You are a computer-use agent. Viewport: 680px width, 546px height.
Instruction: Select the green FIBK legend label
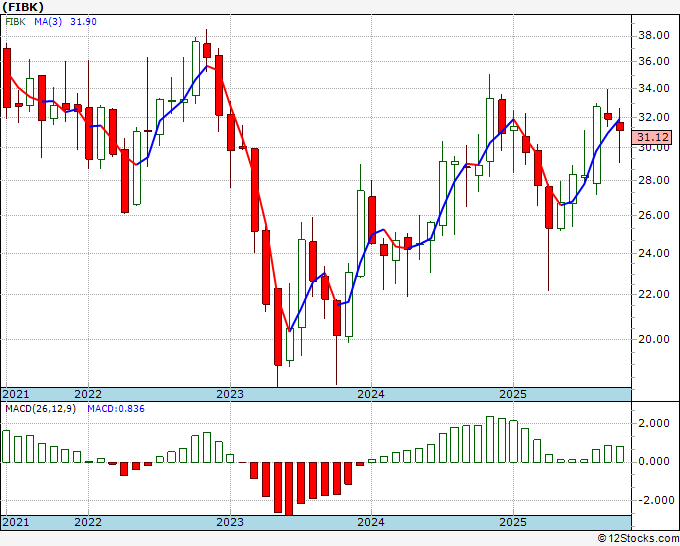(16, 22)
